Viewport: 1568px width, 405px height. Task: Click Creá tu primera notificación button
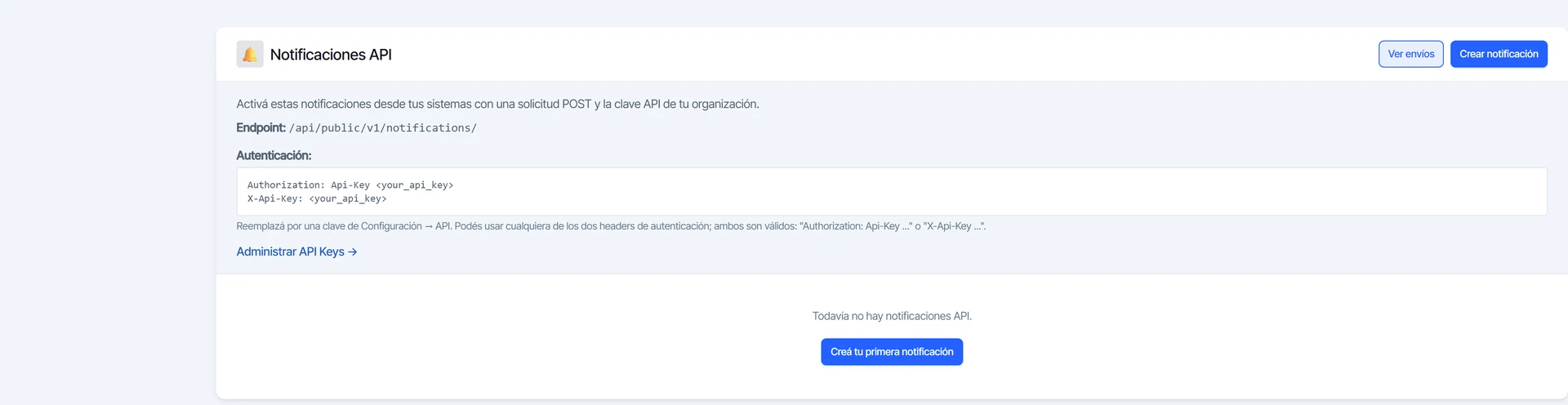[x=892, y=352]
